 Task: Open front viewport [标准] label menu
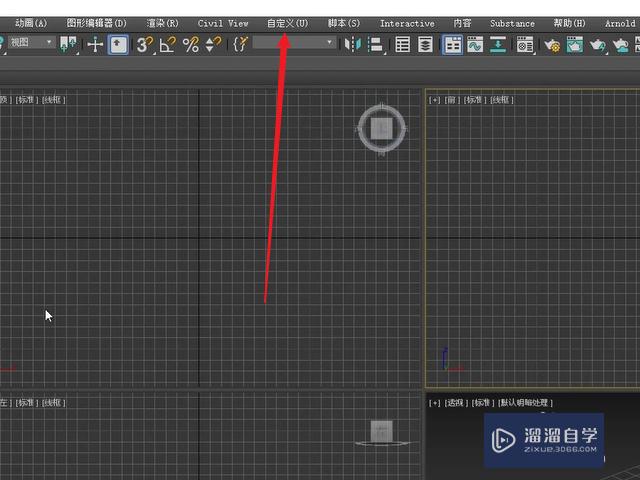click(x=474, y=100)
